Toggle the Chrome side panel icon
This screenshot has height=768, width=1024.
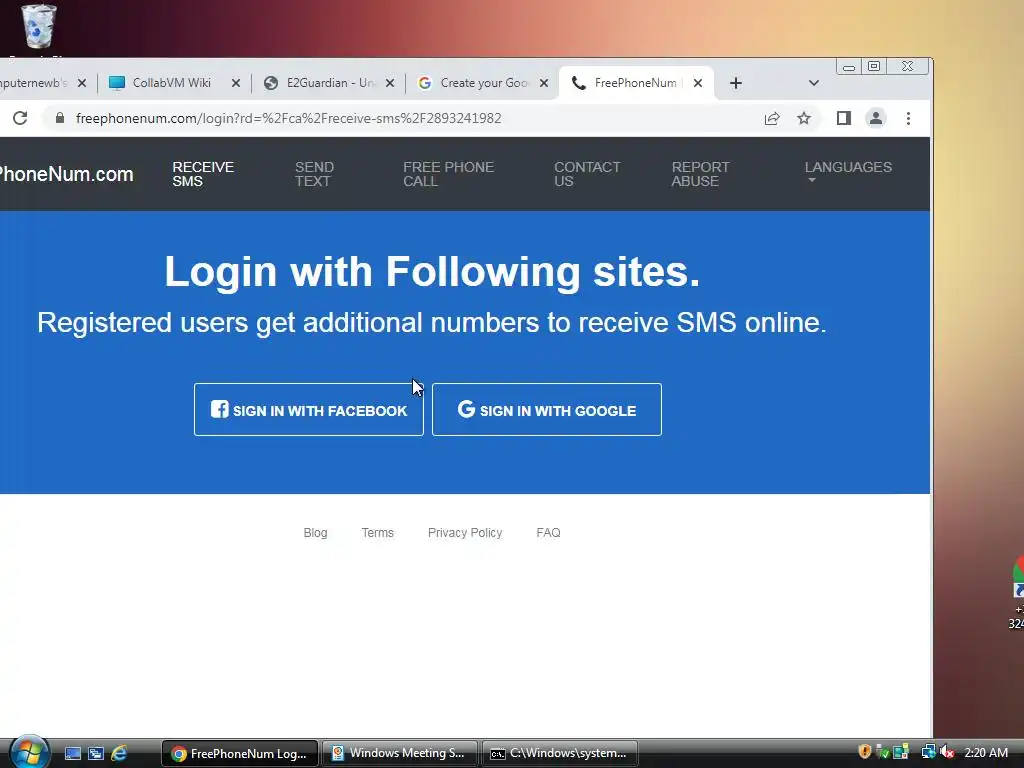pos(844,118)
